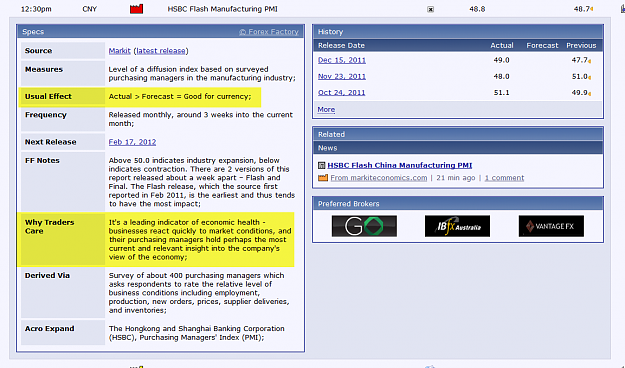Close detail using the small x icon

coord(430,9)
